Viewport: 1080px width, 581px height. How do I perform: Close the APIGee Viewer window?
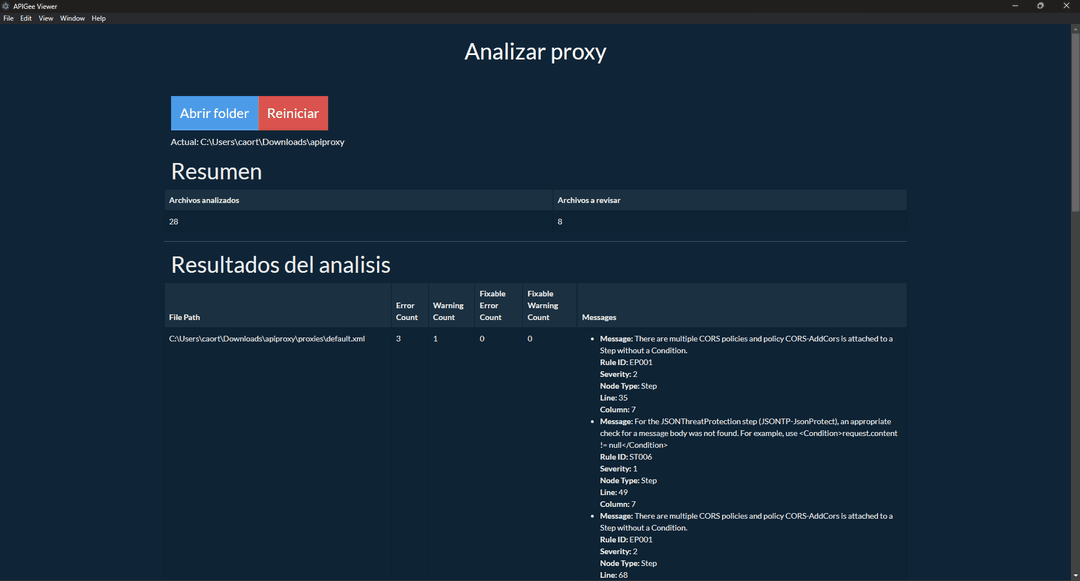pyautogui.click(x=1066, y=6)
